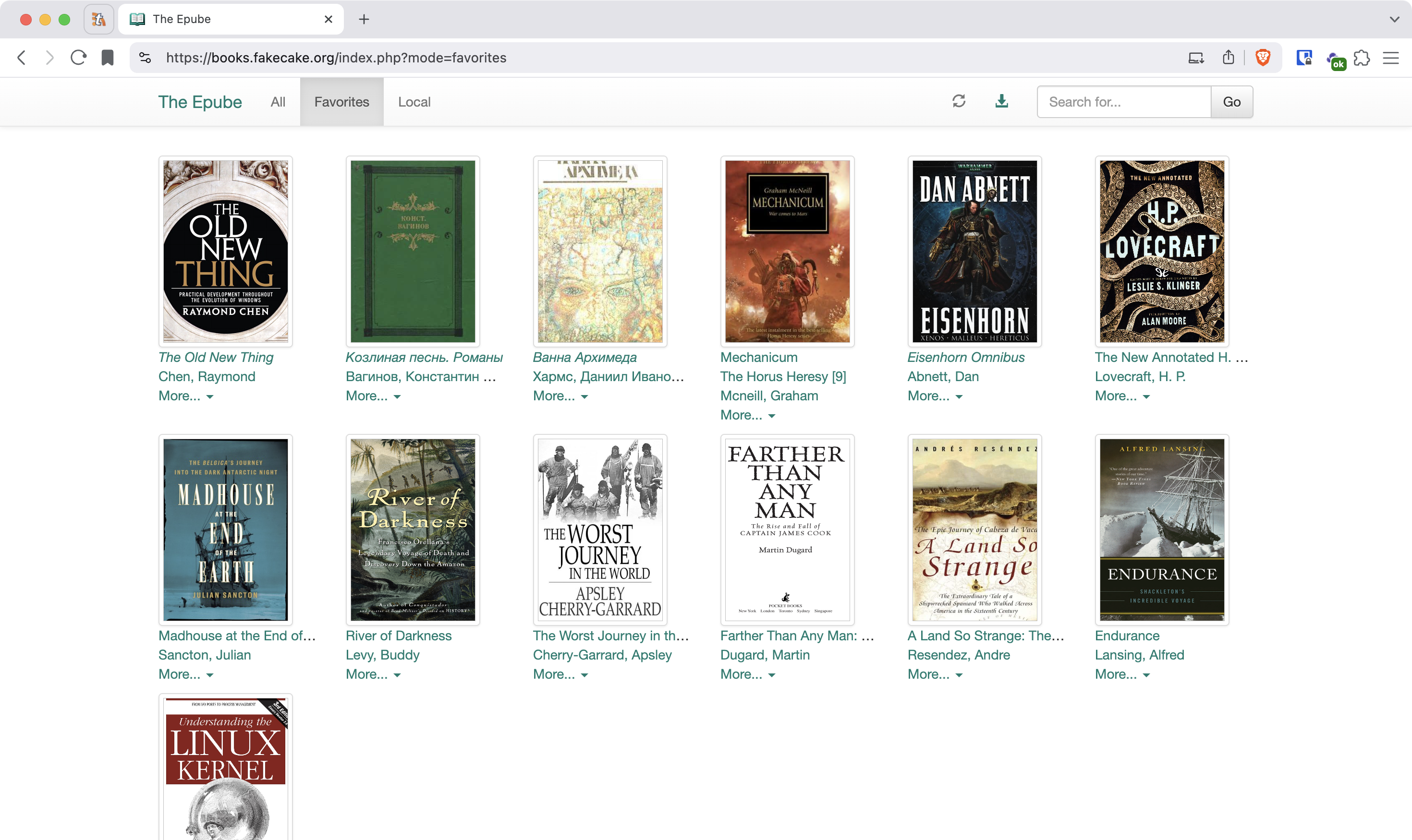Expand More dropdown under Endurance

(1122, 675)
